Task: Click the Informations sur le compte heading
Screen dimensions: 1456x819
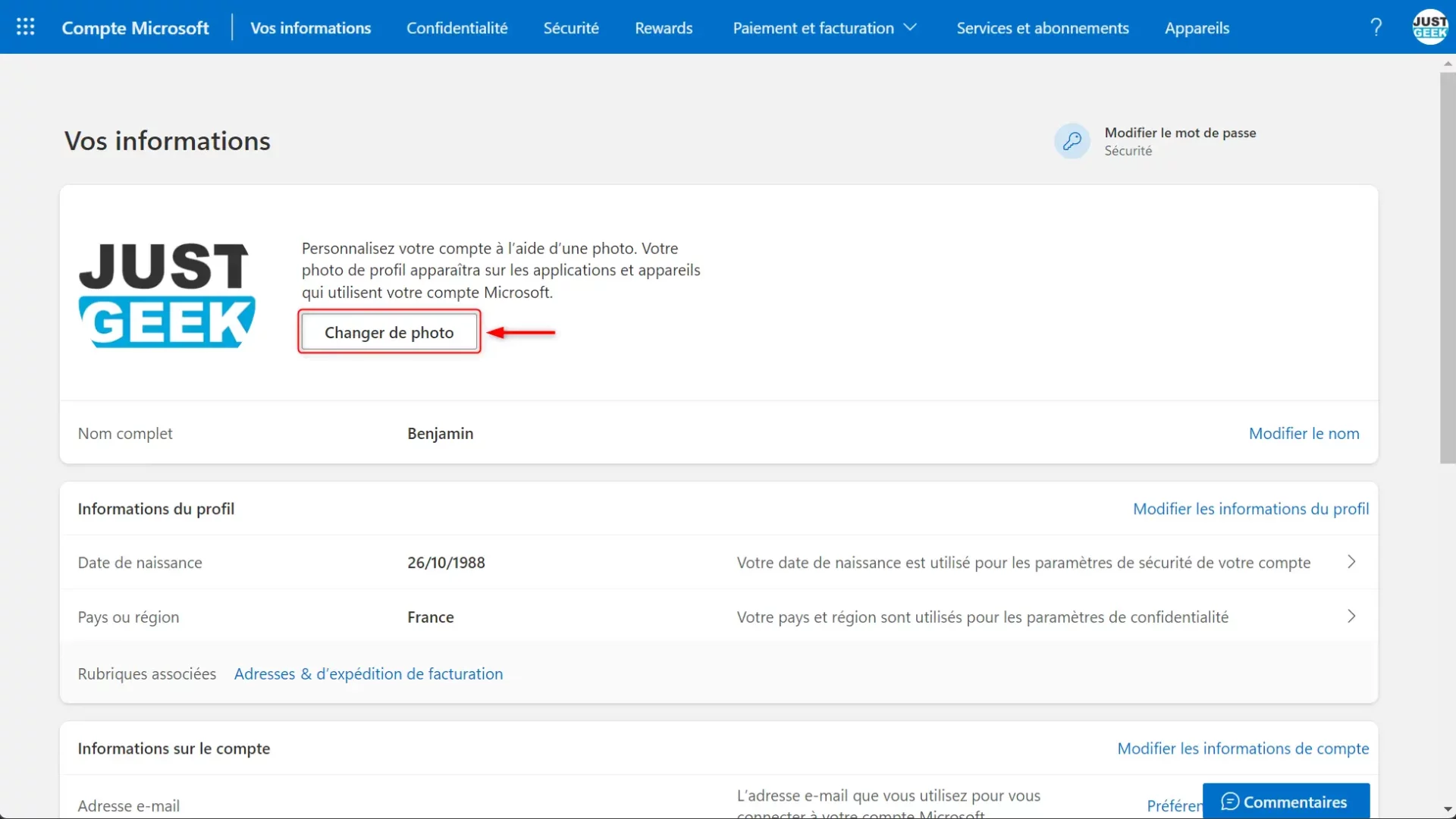Action: (174, 748)
